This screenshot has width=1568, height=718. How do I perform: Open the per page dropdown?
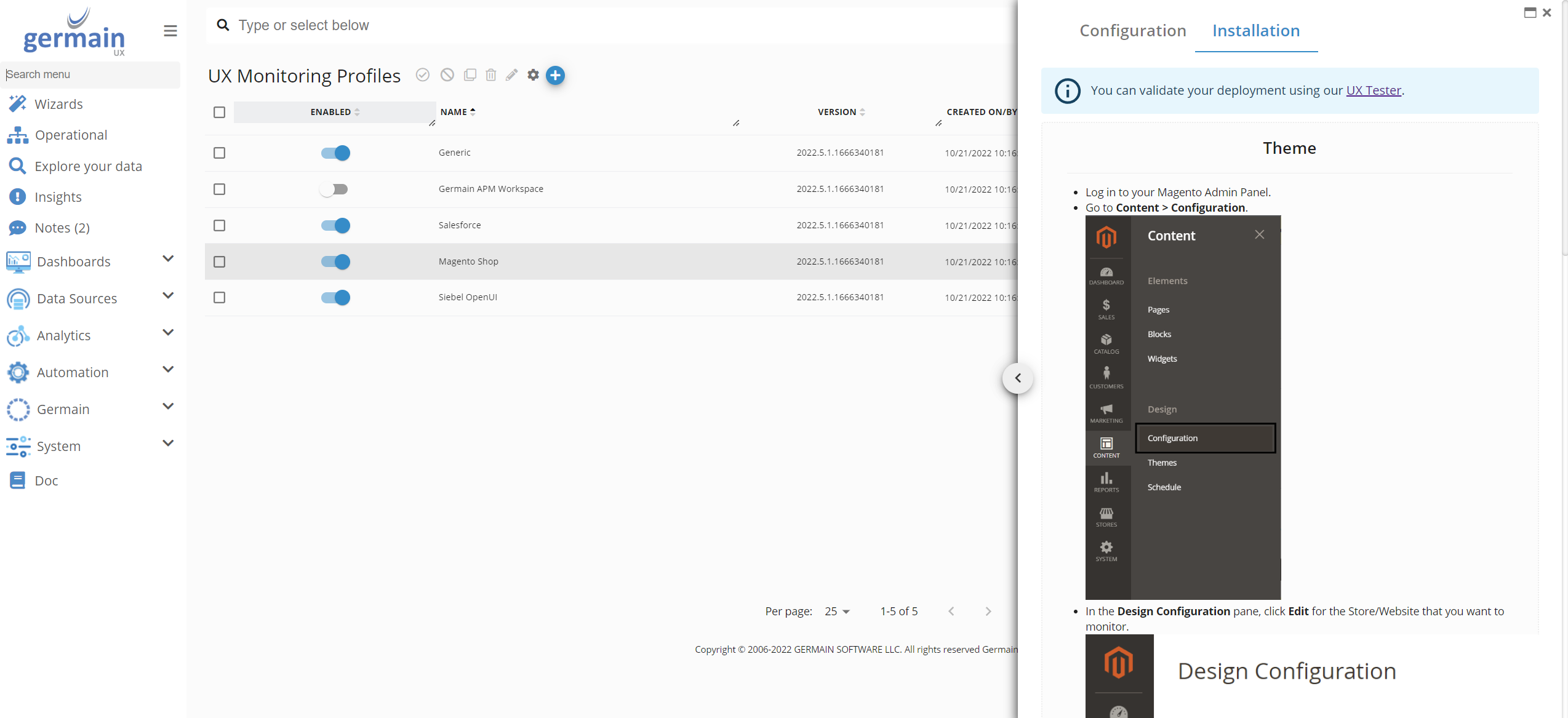point(837,611)
